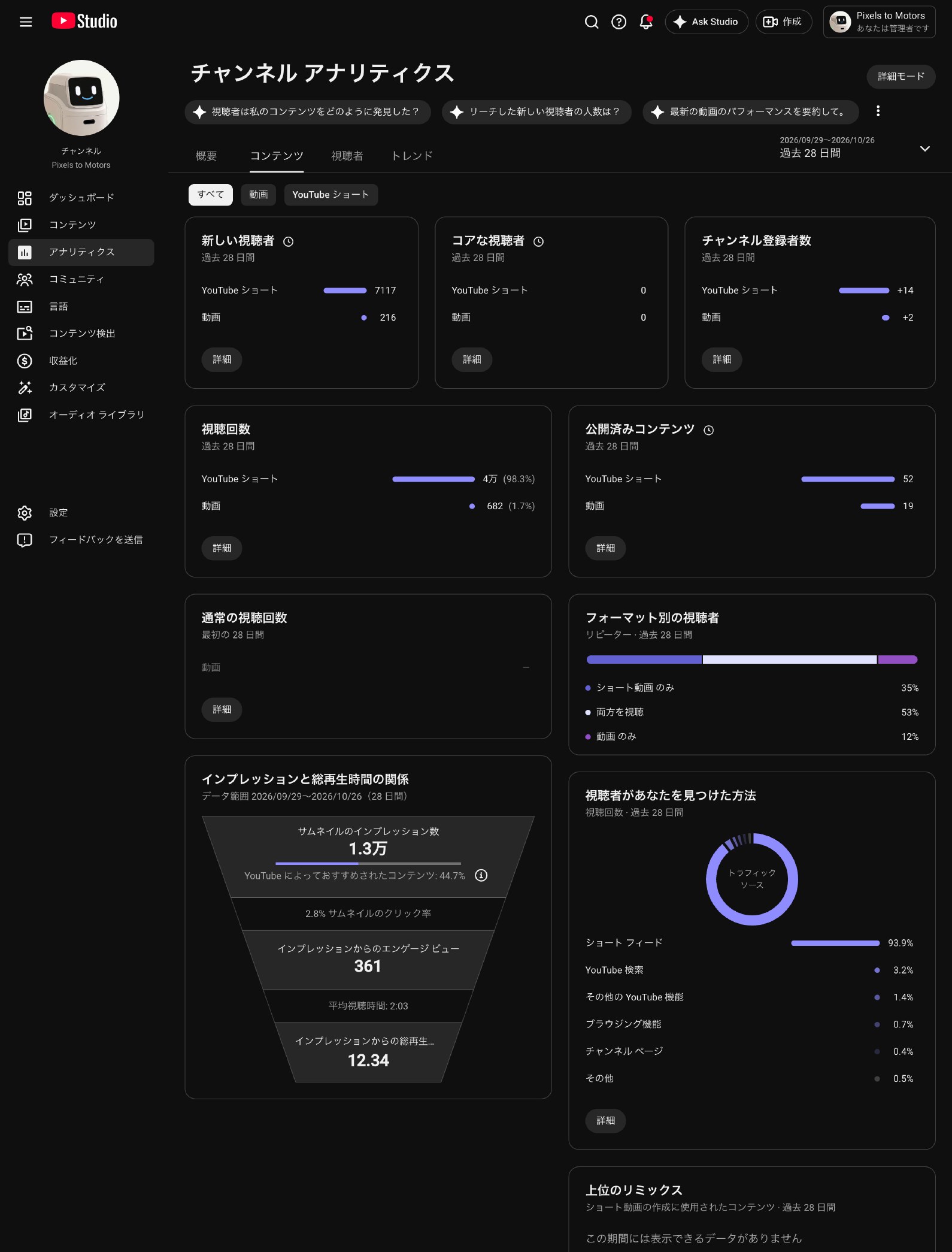Click clock icon beside 公開済みコンテンツ
This screenshot has width=952, height=1252.
[x=709, y=430]
